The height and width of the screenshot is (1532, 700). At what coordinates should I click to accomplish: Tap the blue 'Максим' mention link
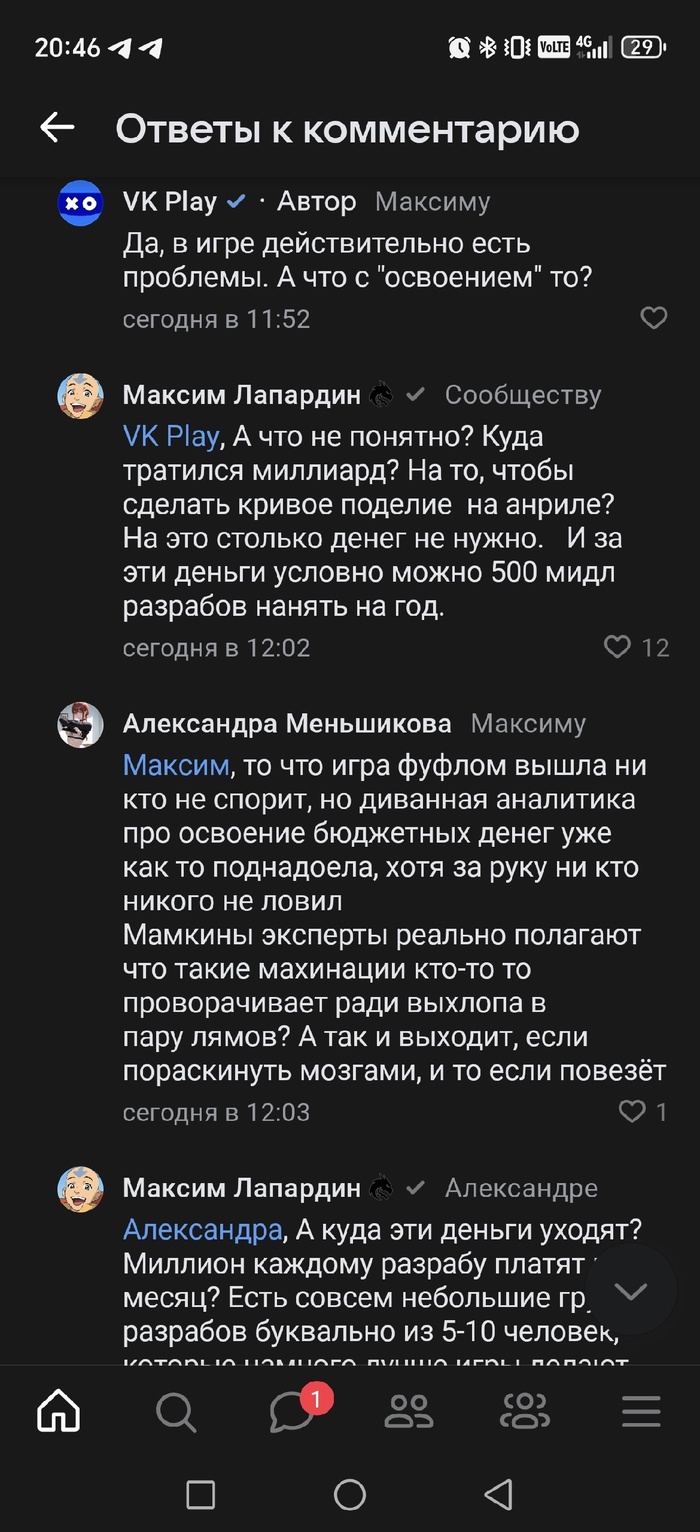[176, 765]
